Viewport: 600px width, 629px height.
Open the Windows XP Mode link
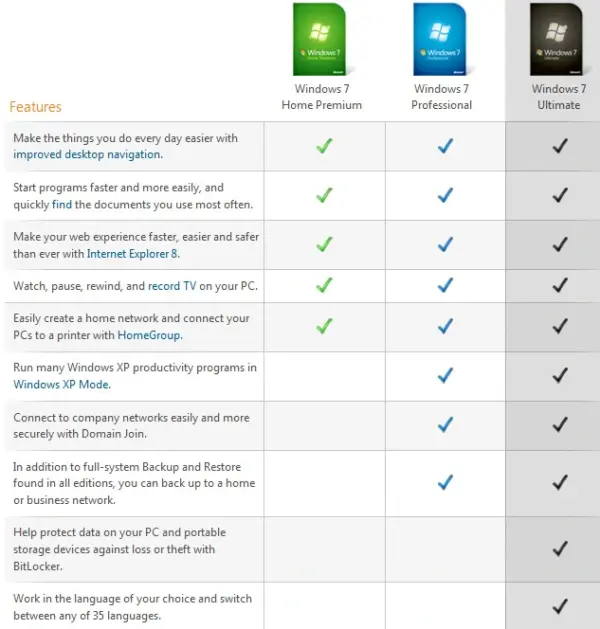(x=62, y=384)
